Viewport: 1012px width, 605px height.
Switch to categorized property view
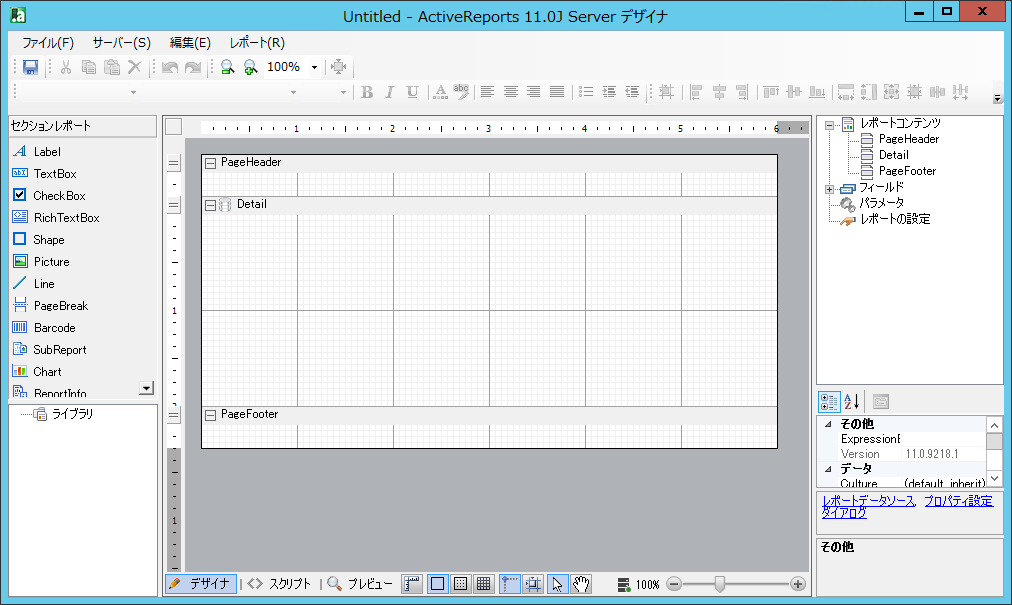coord(829,402)
